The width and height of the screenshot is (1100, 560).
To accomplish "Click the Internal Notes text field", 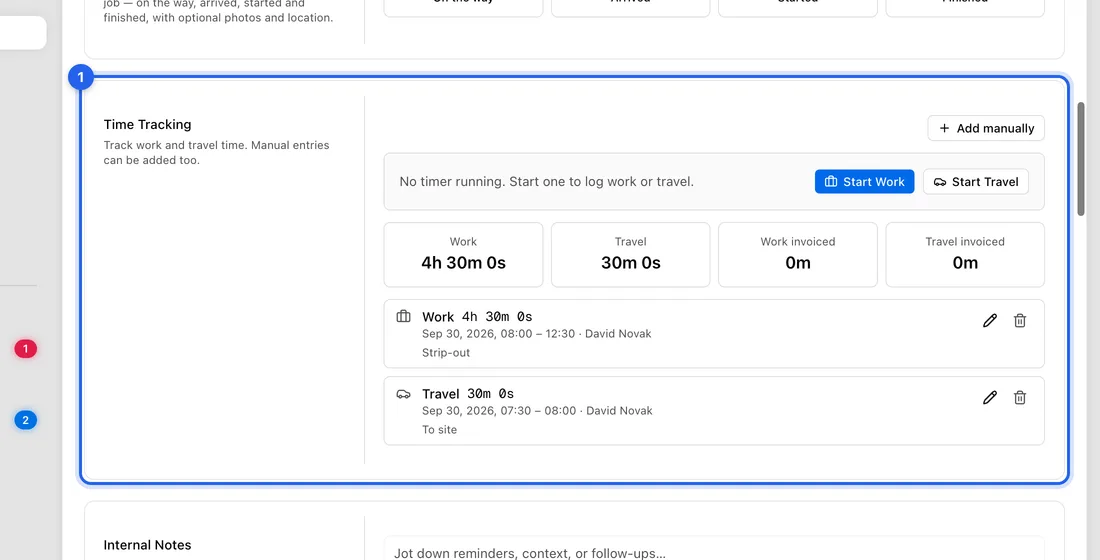I will [714, 549].
